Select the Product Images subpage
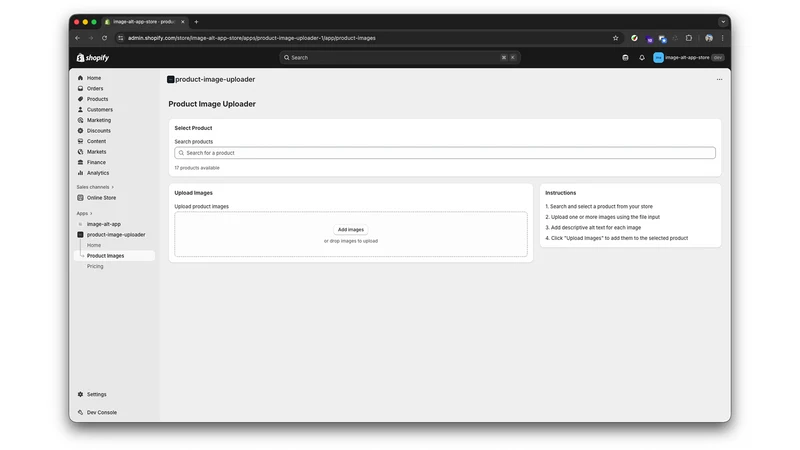 click(x=105, y=256)
